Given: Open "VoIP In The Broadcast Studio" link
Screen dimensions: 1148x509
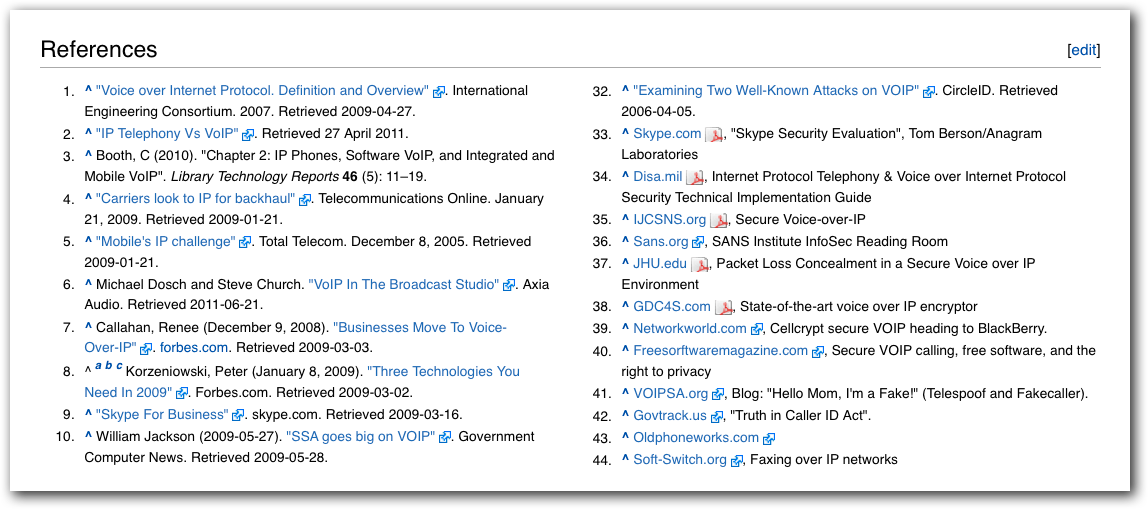Looking at the screenshot, I should point(403,284).
